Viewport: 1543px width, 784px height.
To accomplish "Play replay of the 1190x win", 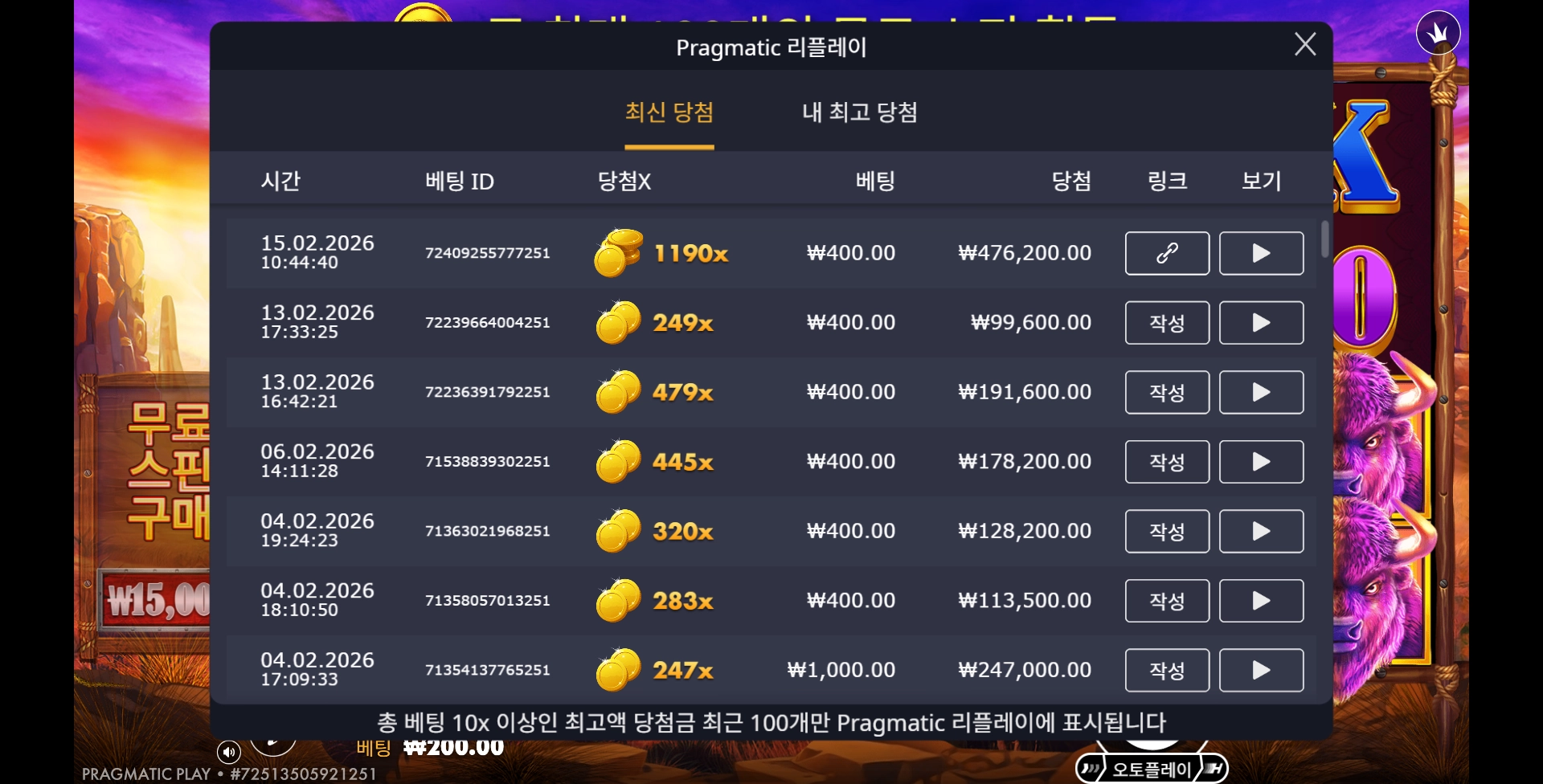I will [1261, 253].
